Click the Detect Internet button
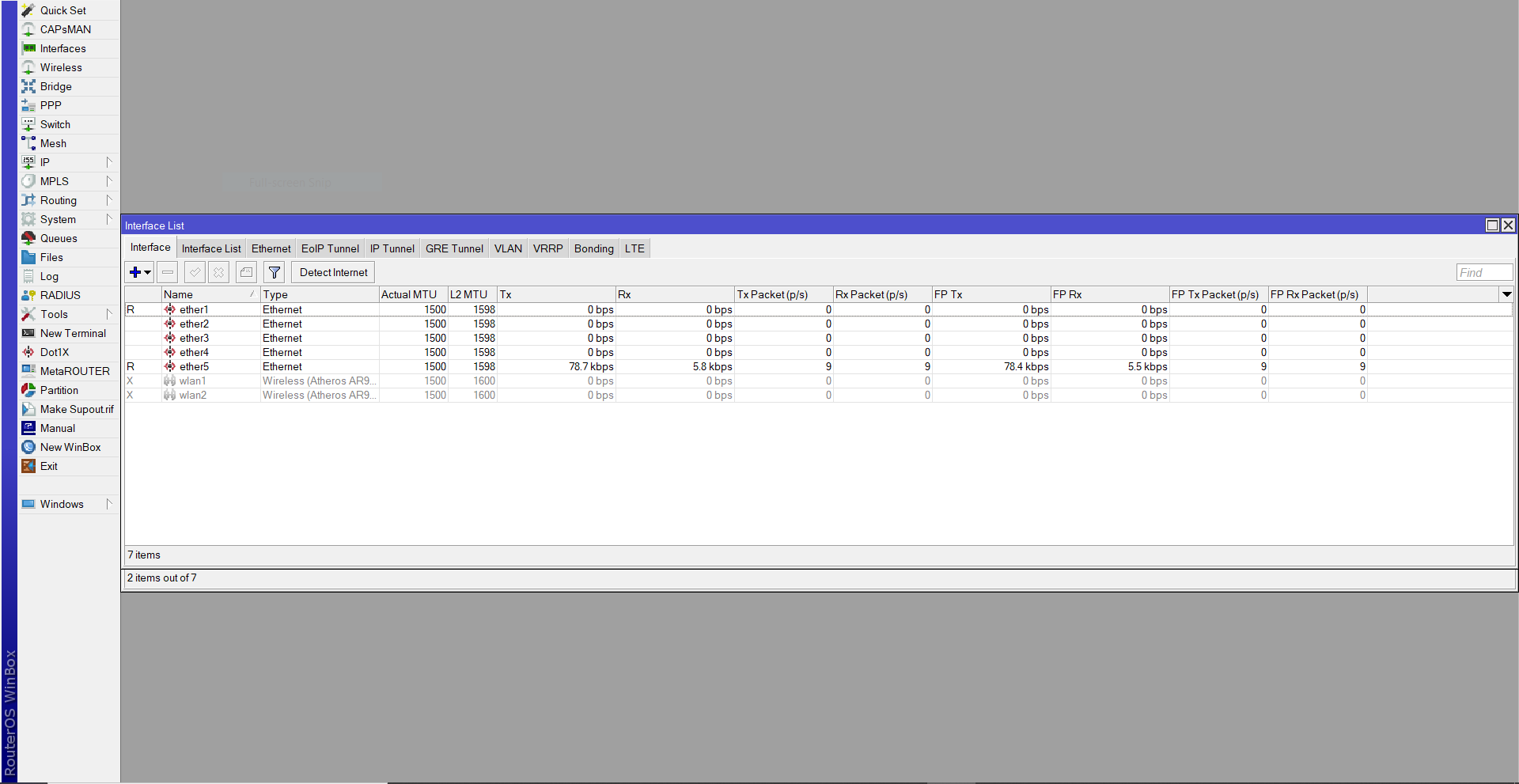The height and width of the screenshot is (784, 1519). [x=333, y=272]
